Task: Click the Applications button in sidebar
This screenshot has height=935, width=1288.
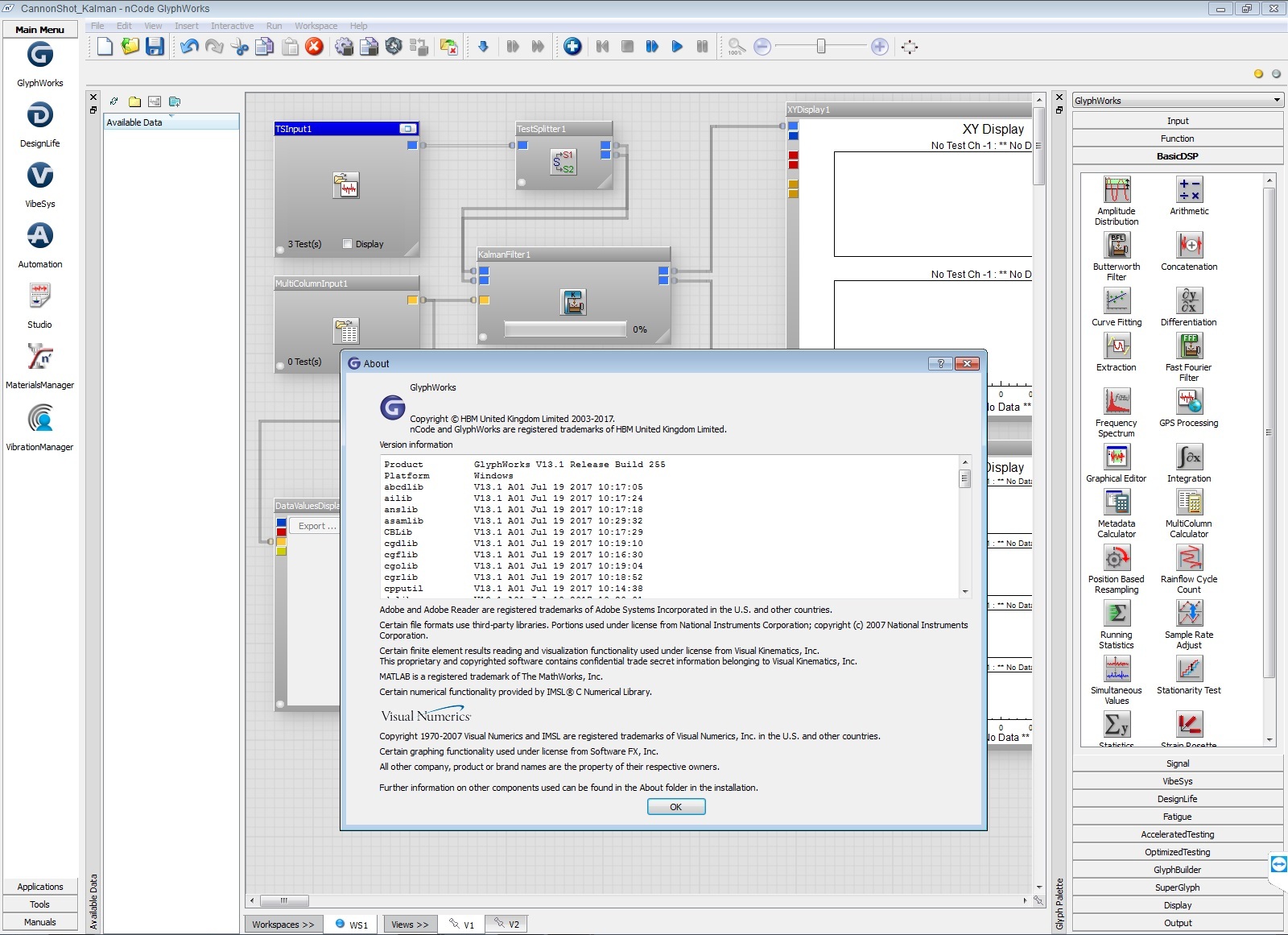Action: tap(40, 887)
